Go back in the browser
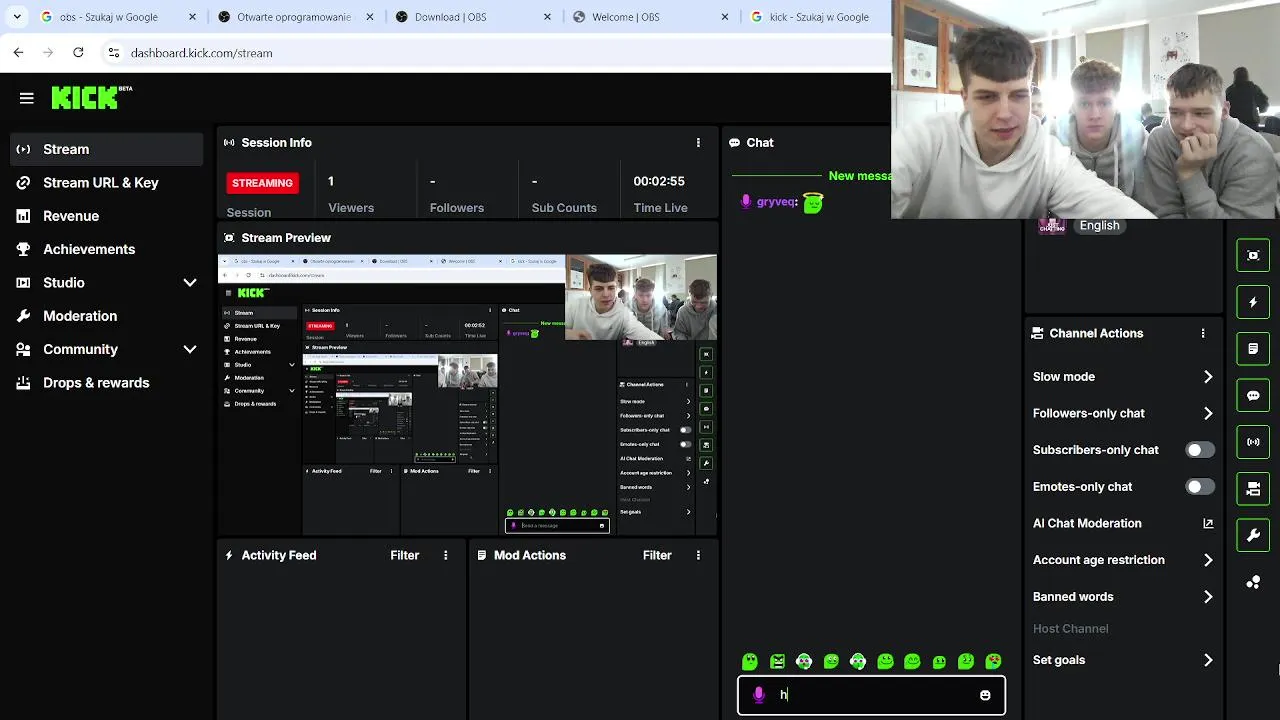 point(19,52)
